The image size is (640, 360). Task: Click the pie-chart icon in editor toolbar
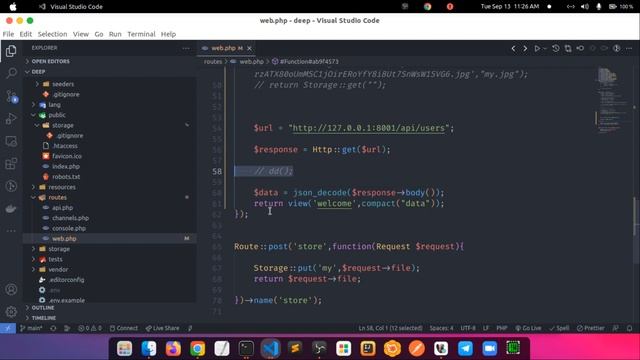click(x=617, y=49)
